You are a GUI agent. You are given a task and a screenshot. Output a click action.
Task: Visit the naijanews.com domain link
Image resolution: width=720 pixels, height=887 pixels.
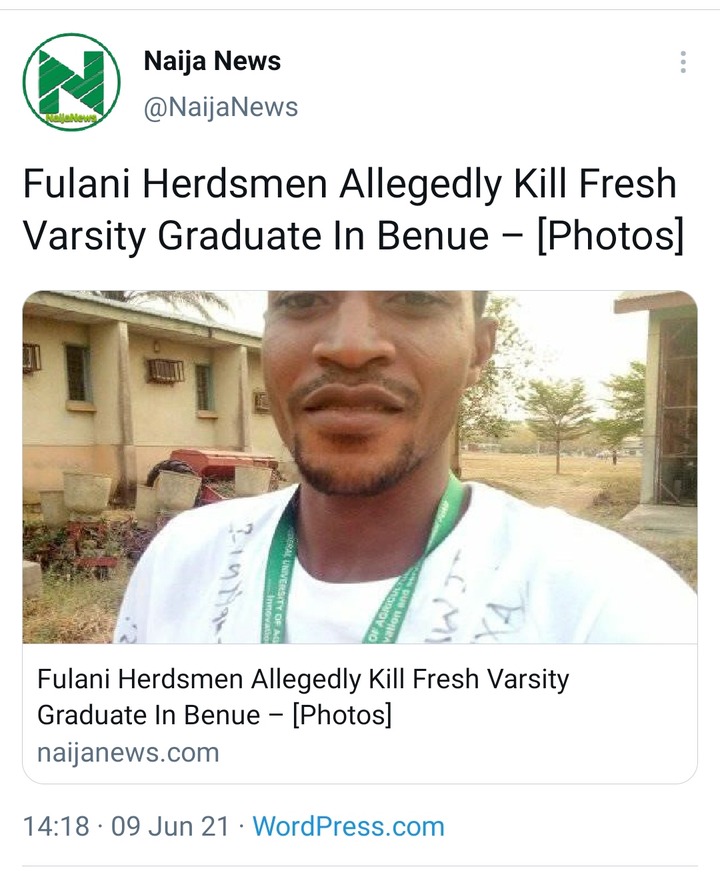click(x=128, y=753)
